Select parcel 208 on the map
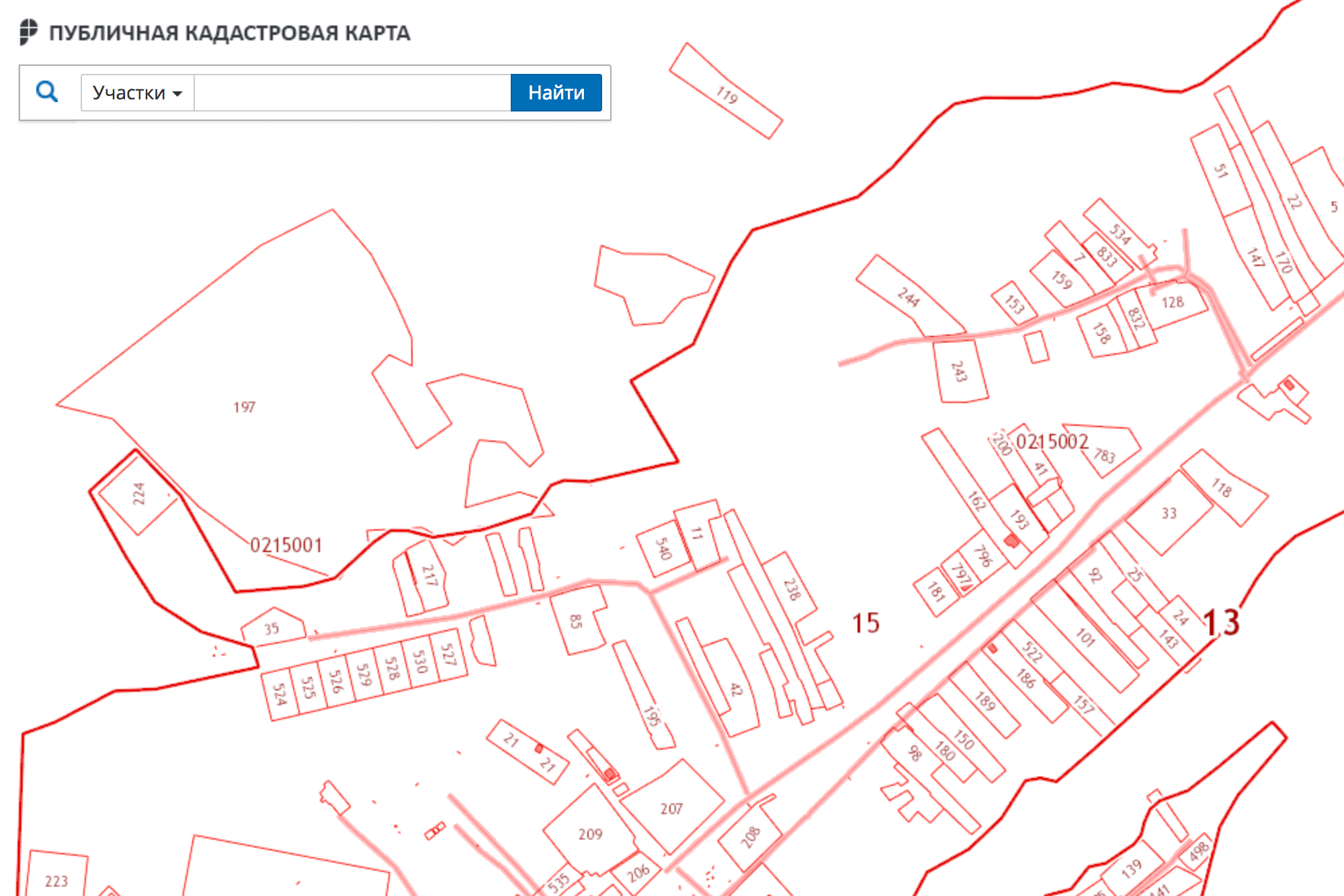 [750, 837]
